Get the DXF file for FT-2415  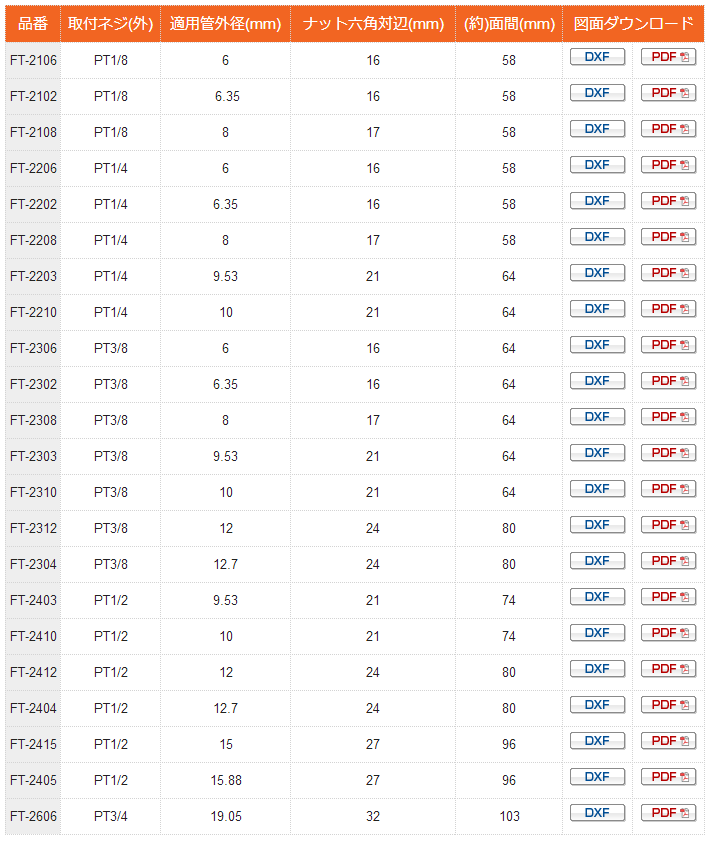pos(597,741)
